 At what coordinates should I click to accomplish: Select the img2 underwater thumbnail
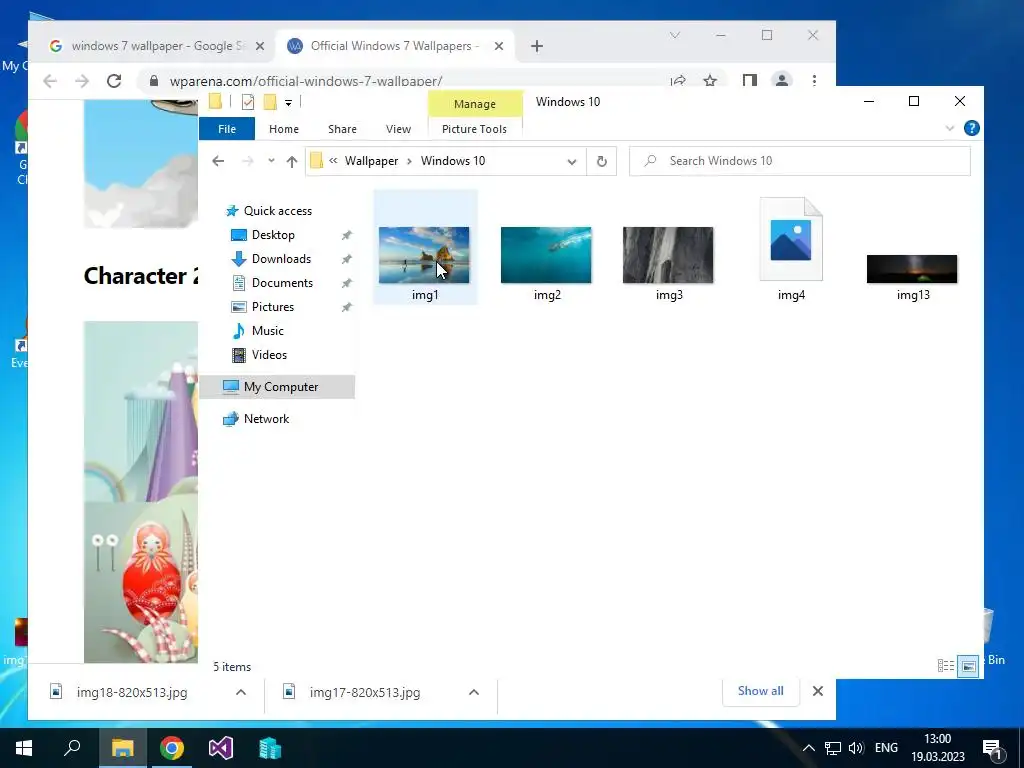pos(546,255)
